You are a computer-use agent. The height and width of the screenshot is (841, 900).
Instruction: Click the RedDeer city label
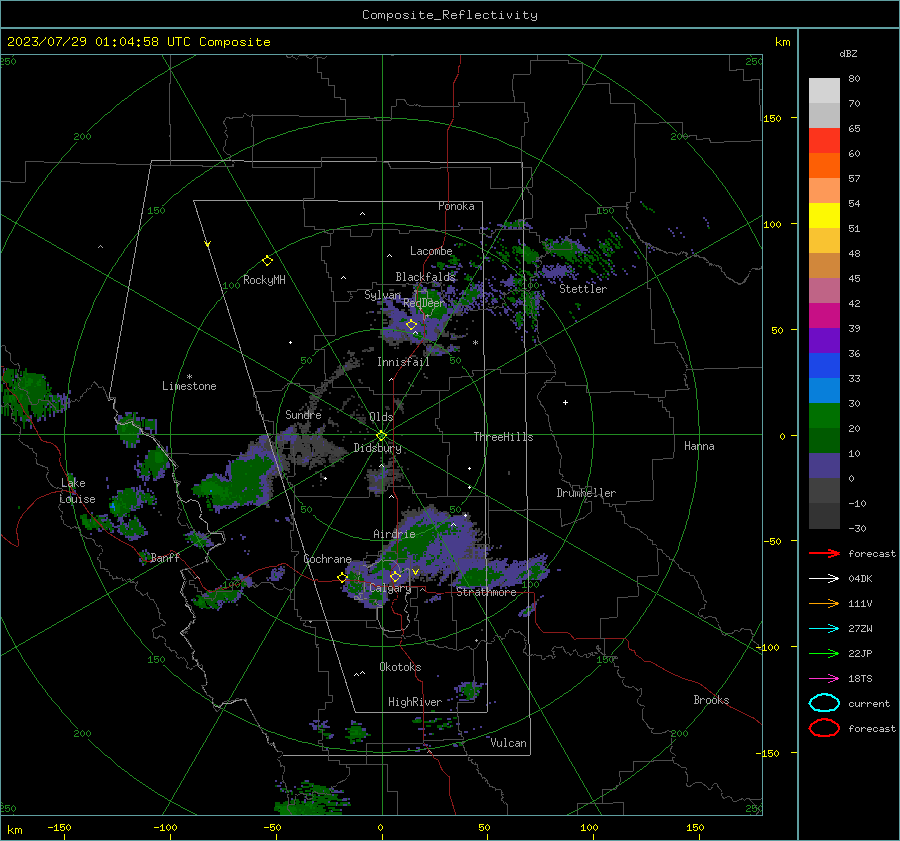424,303
